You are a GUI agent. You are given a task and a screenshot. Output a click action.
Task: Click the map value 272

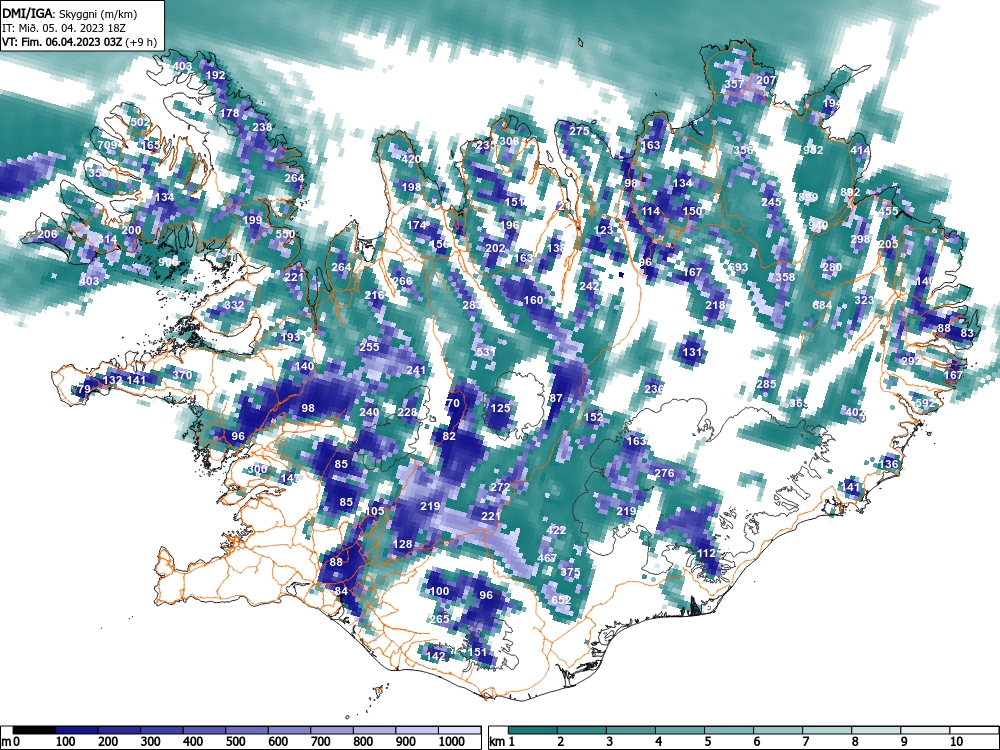[x=500, y=487]
